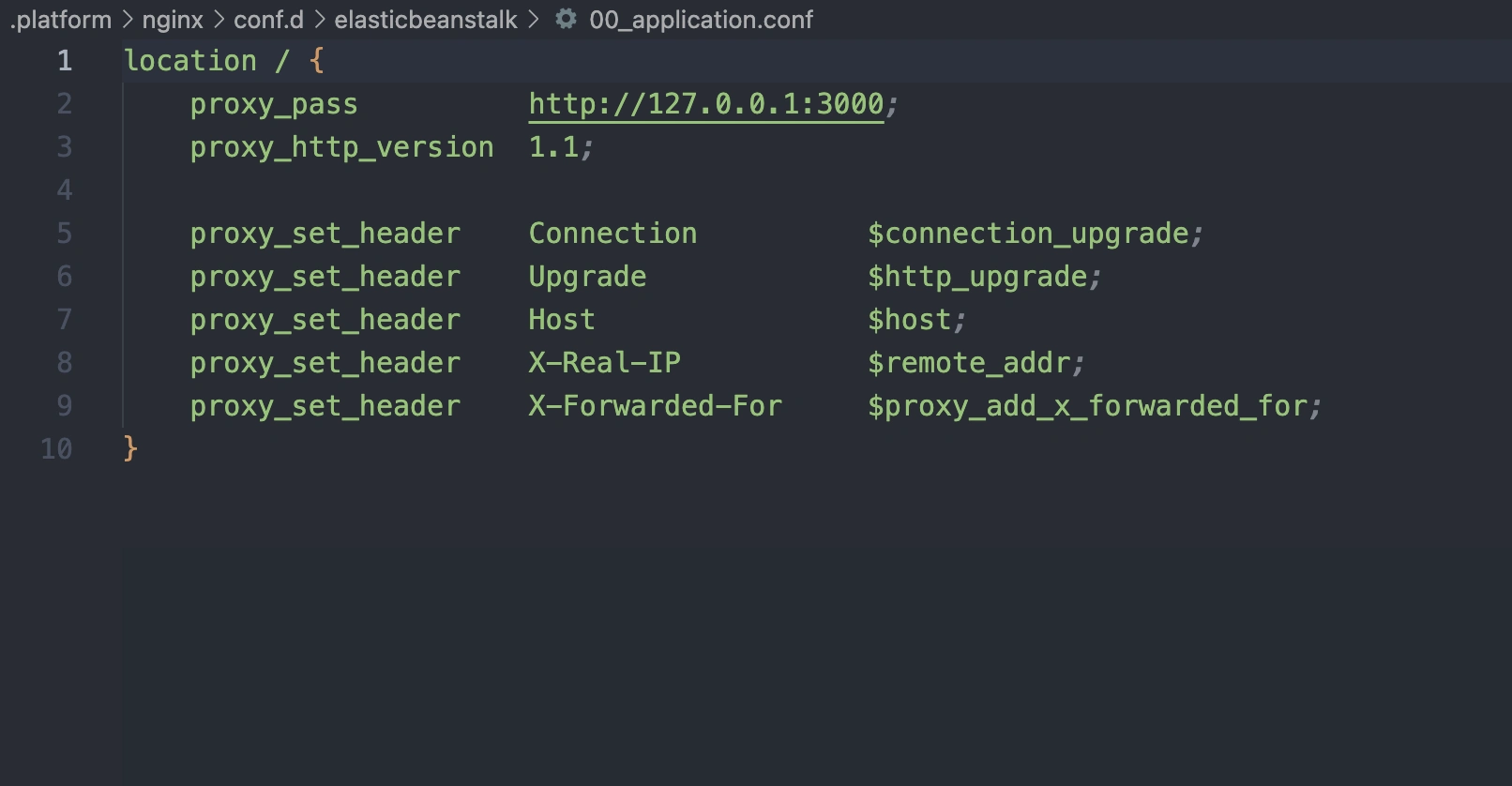
Task: Expand the conf.d breadcrumb segment
Action: click(268, 20)
